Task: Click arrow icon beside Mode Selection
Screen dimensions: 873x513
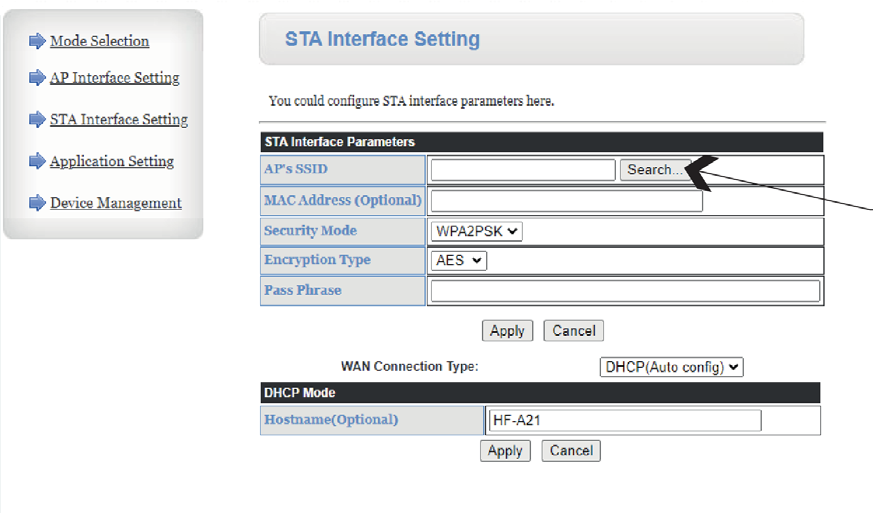Action: pos(37,41)
